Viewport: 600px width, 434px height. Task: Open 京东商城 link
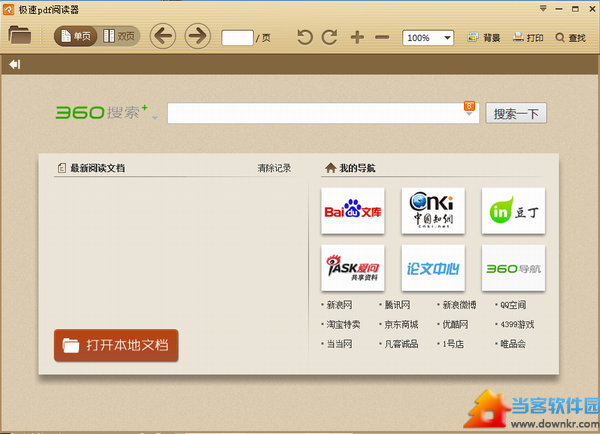pos(401,325)
